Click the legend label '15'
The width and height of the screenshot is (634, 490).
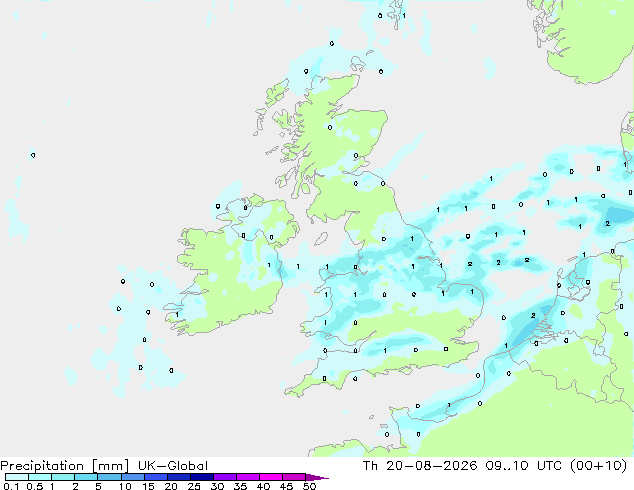click(x=148, y=486)
